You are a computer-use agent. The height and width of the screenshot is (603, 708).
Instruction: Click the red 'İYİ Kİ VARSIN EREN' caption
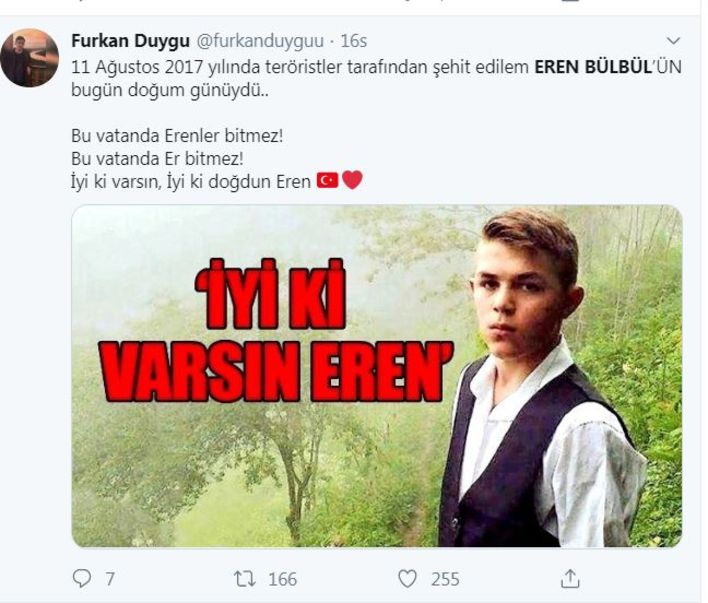point(279,330)
